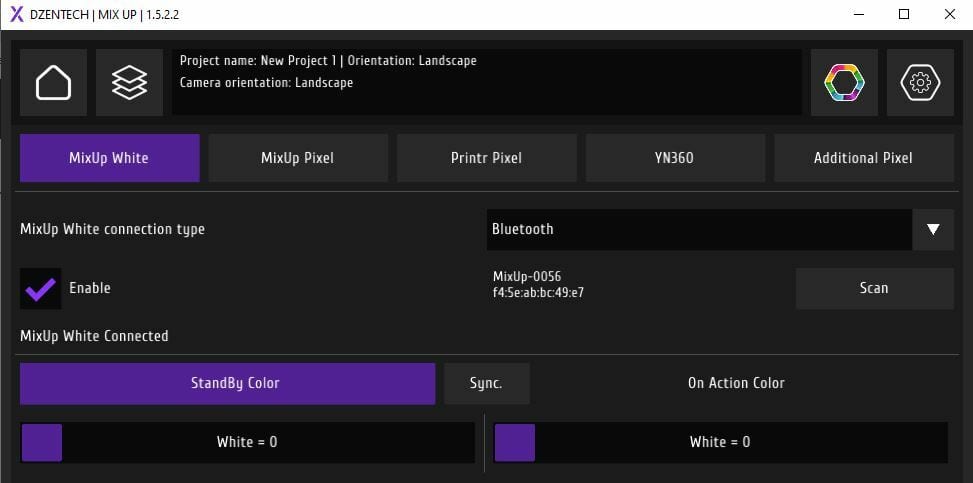Expand the connection type dropdown arrow
The height and width of the screenshot is (483, 973).
[933, 230]
